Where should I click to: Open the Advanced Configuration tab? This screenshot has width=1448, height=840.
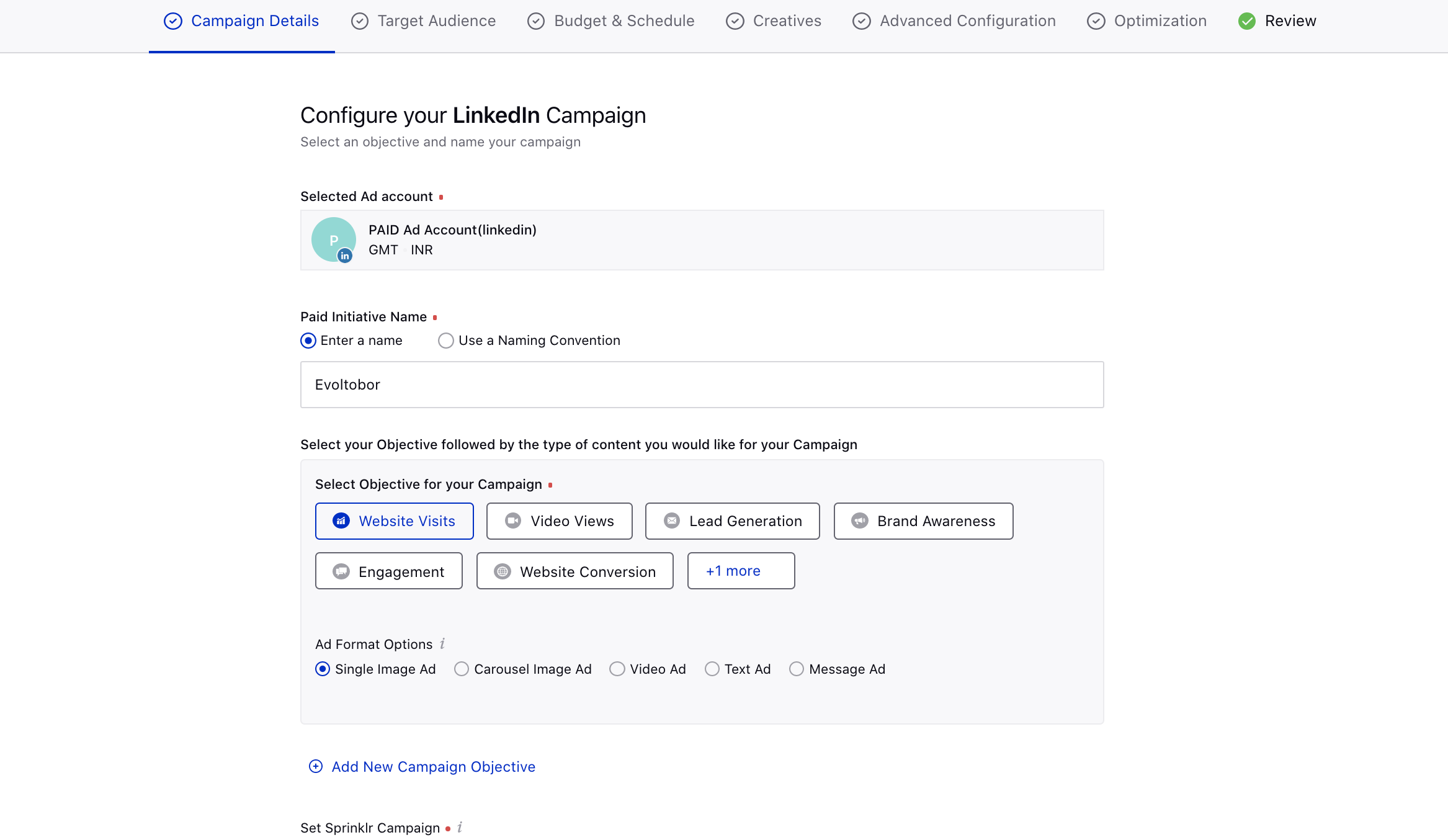click(x=954, y=21)
